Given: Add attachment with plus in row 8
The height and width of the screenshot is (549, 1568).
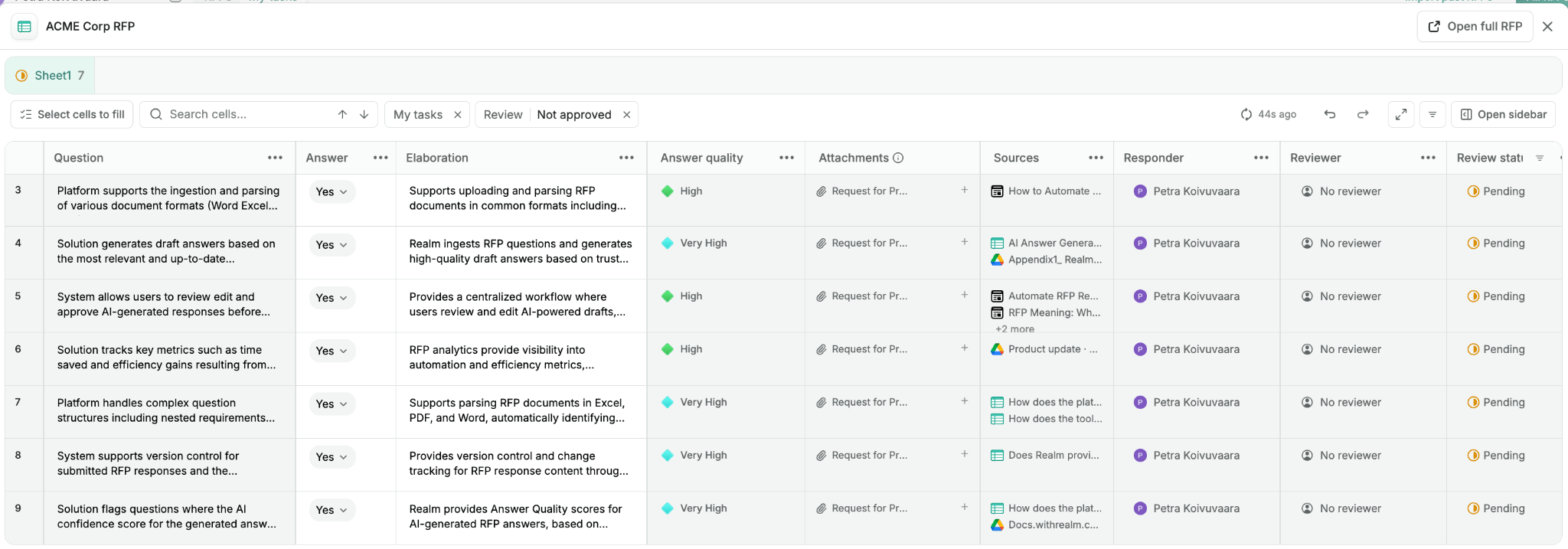Looking at the screenshot, I should click(x=965, y=454).
